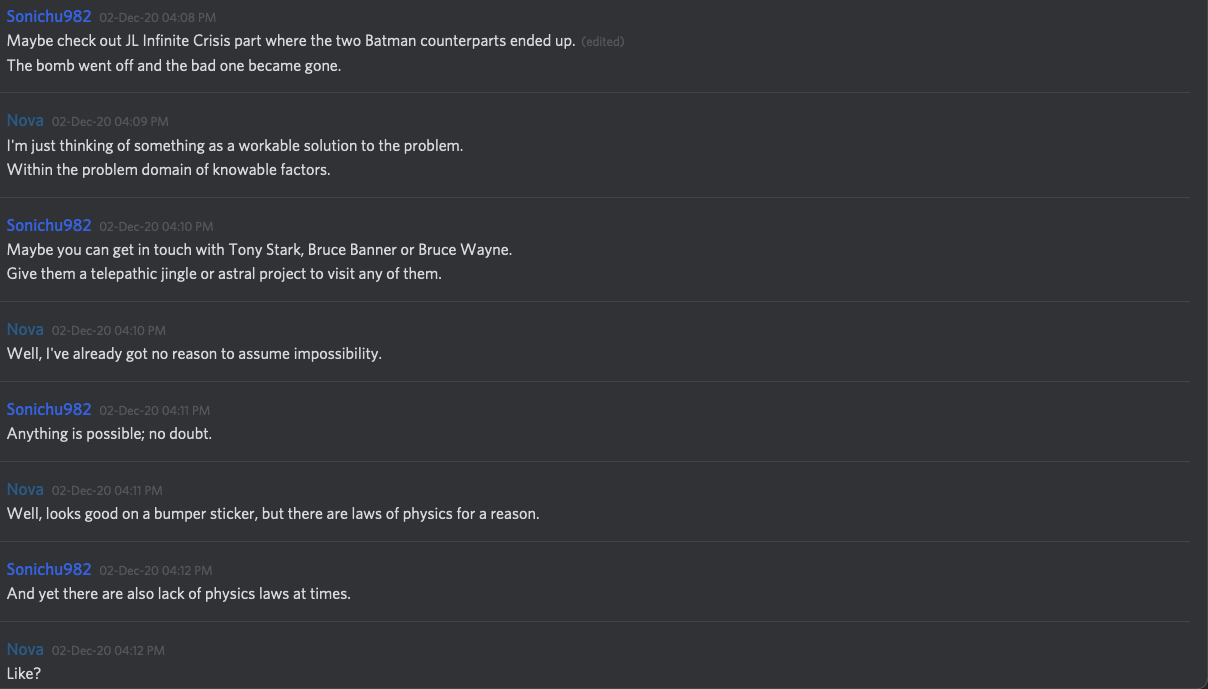Click Sonichu982 username on the 04:12 PM message
The height and width of the screenshot is (689, 1208).
tap(49, 569)
